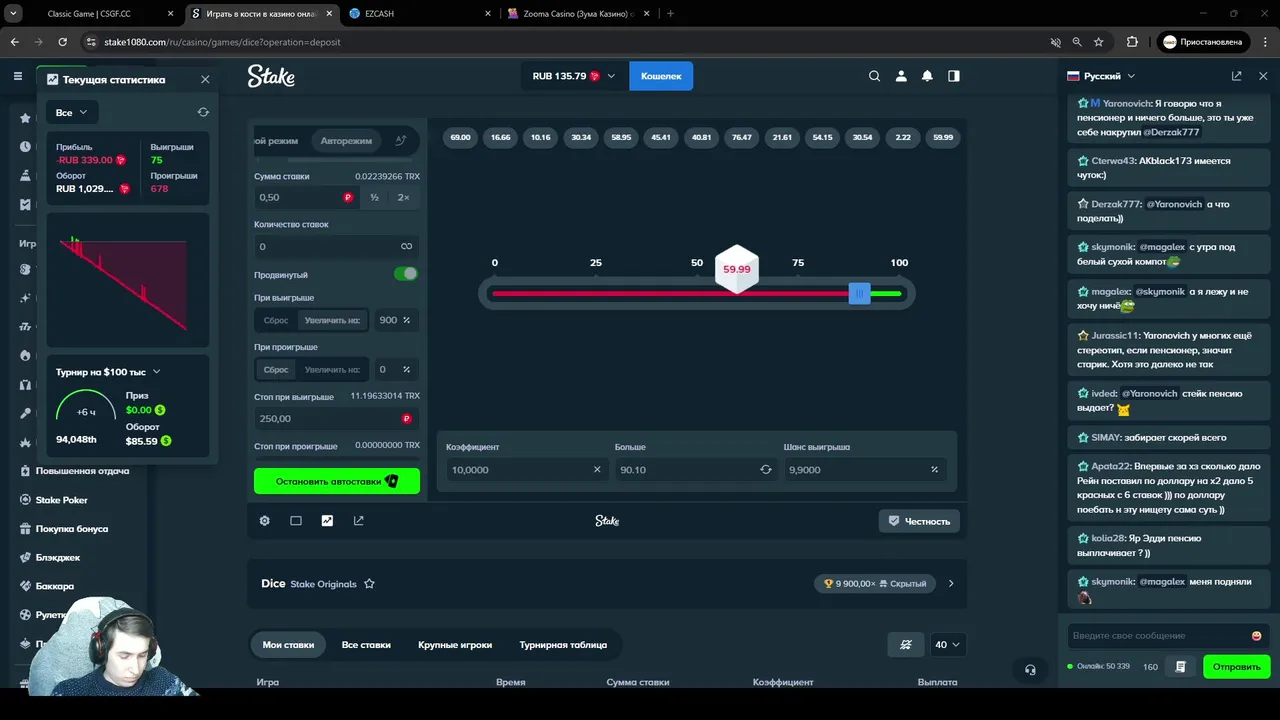Click Остановить автоставки button
Image resolution: width=1280 pixels, height=720 pixels.
coord(337,481)
